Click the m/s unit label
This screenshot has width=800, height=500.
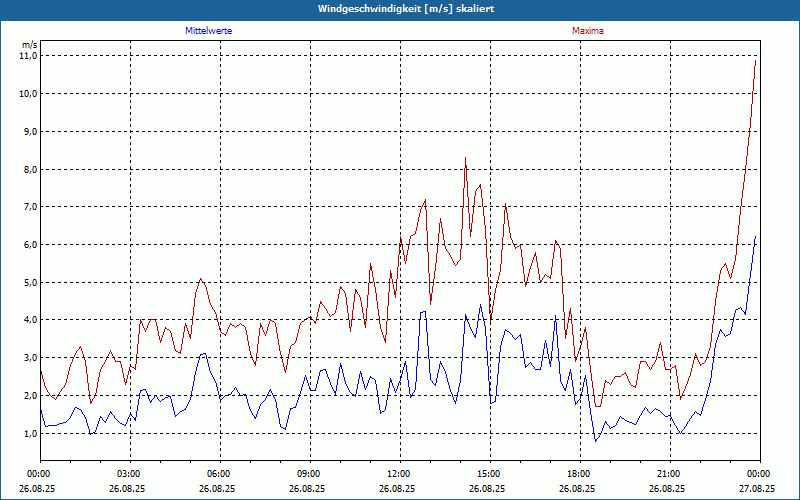coord(30,45)
